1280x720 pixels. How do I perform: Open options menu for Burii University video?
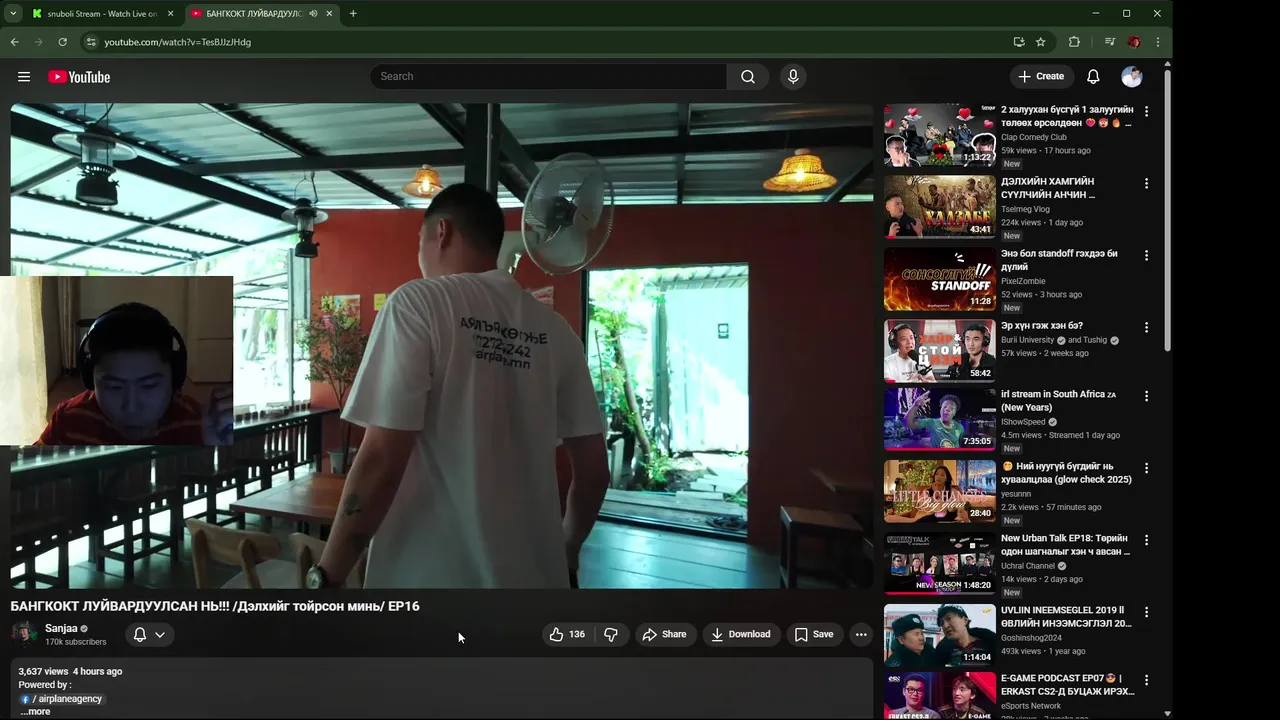click(x=1146, y=327)
